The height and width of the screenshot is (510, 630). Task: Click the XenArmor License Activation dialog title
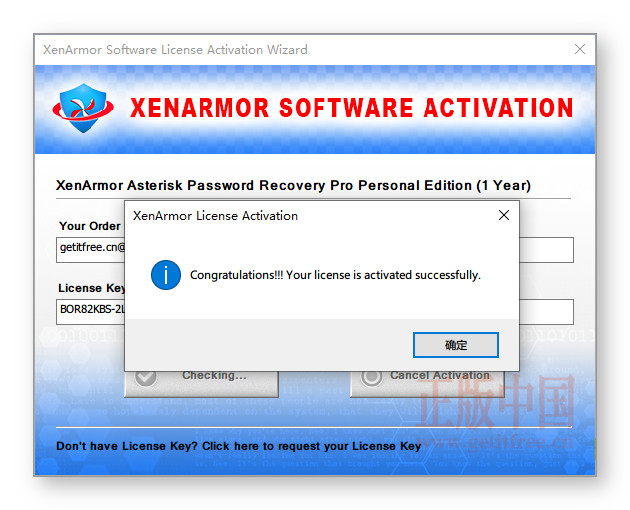click(215, 216)
